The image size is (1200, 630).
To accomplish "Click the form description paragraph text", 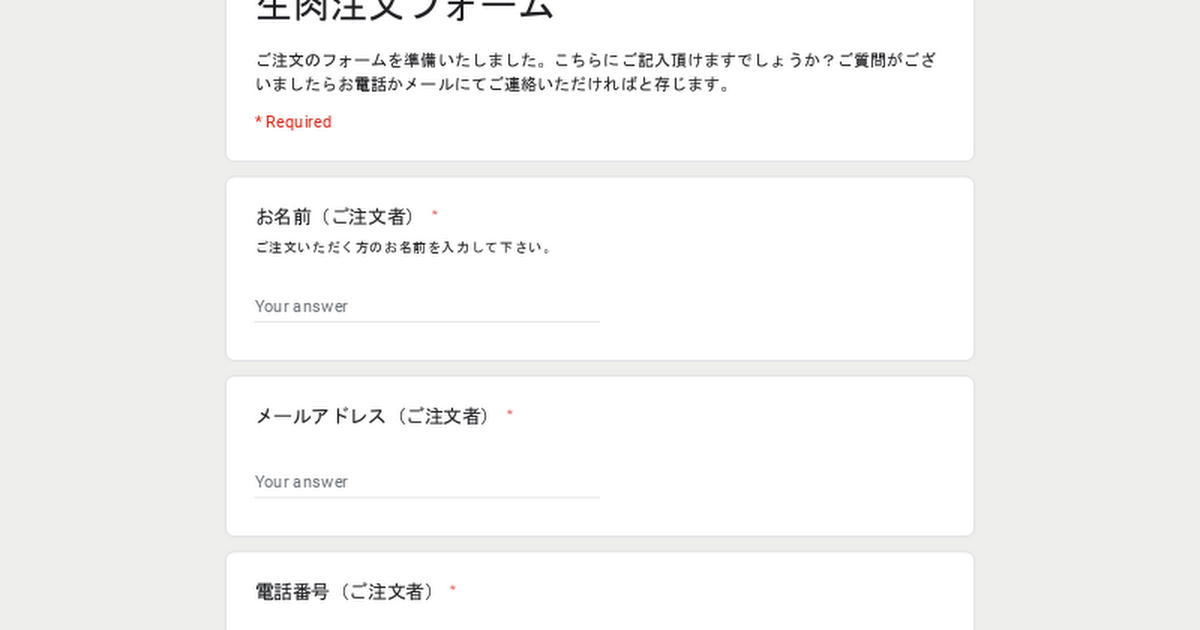I will tap(597, 72).
